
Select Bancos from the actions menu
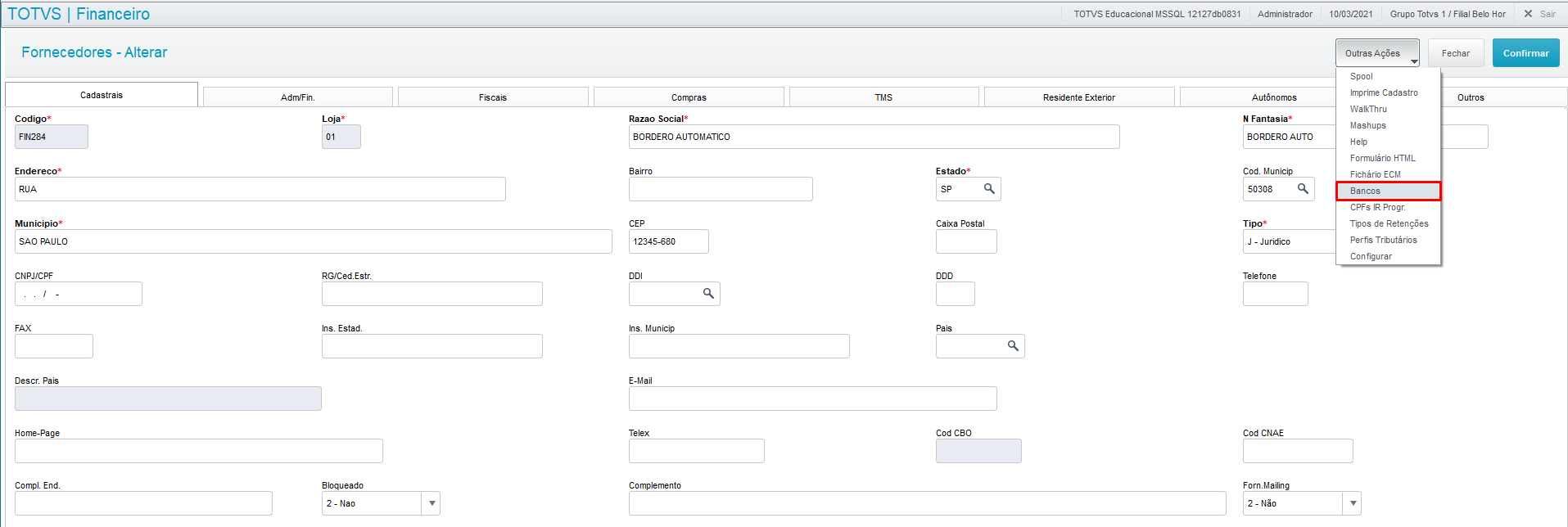click(1365, 191)
